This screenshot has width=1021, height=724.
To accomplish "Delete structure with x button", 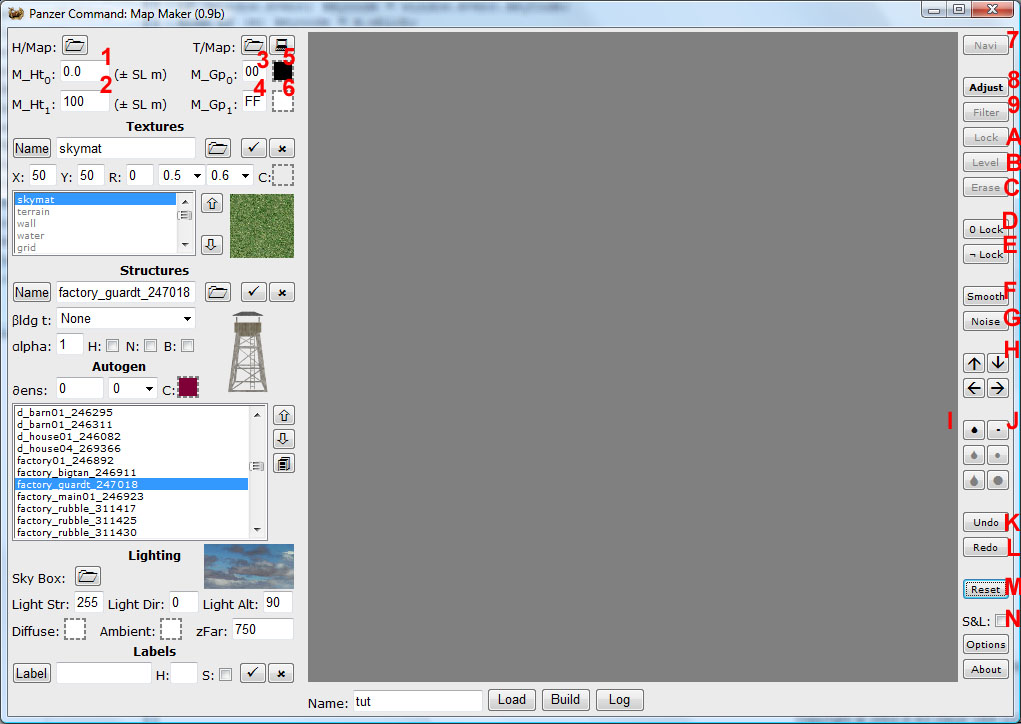I will 282,292.
